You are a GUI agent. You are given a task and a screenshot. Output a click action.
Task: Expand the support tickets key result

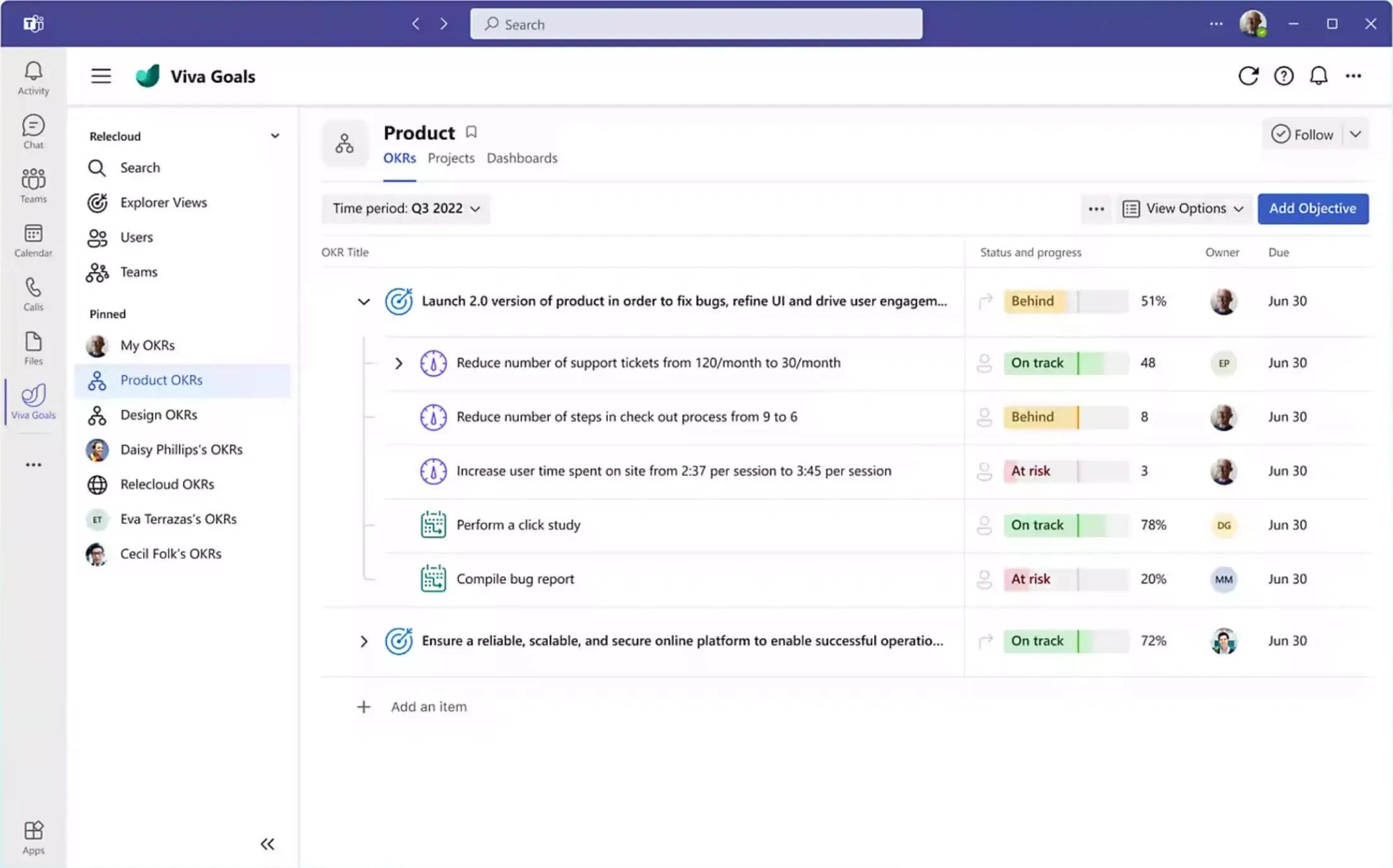tap(398, 363)
